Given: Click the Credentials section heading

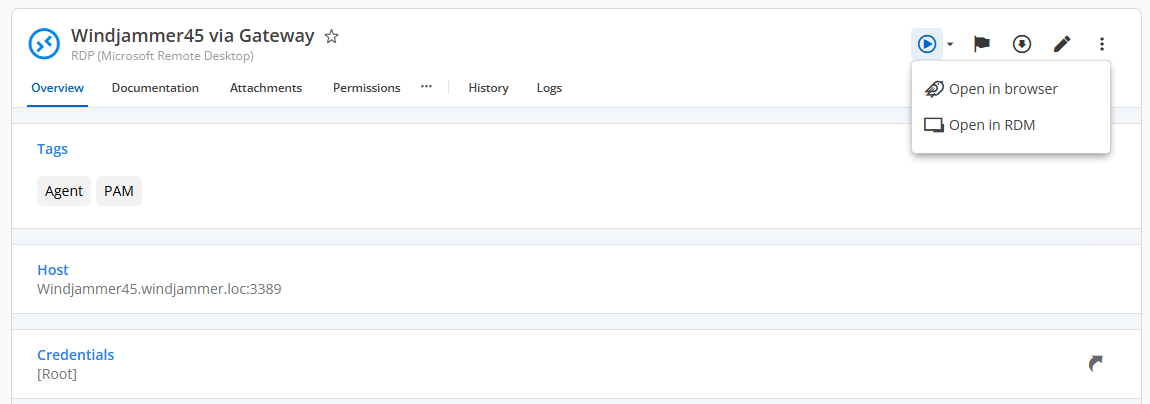Looking at the screenshot, I should tap(76, 355).
